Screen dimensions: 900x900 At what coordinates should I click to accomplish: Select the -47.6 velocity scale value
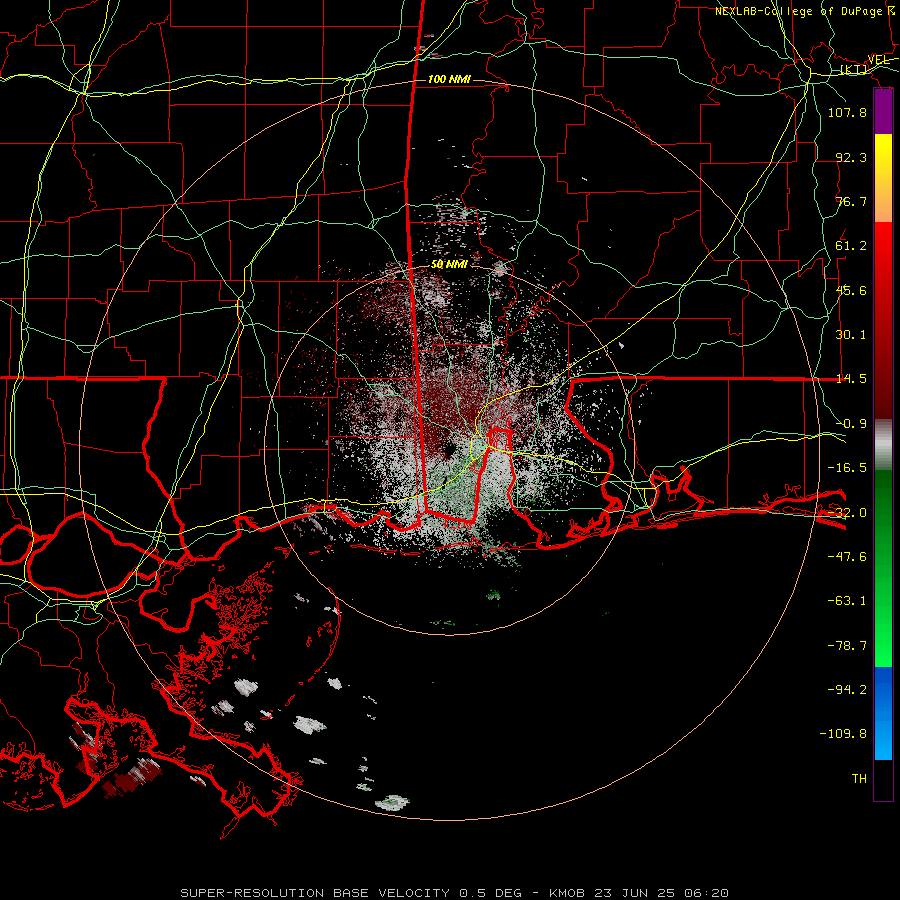(847, 556)
